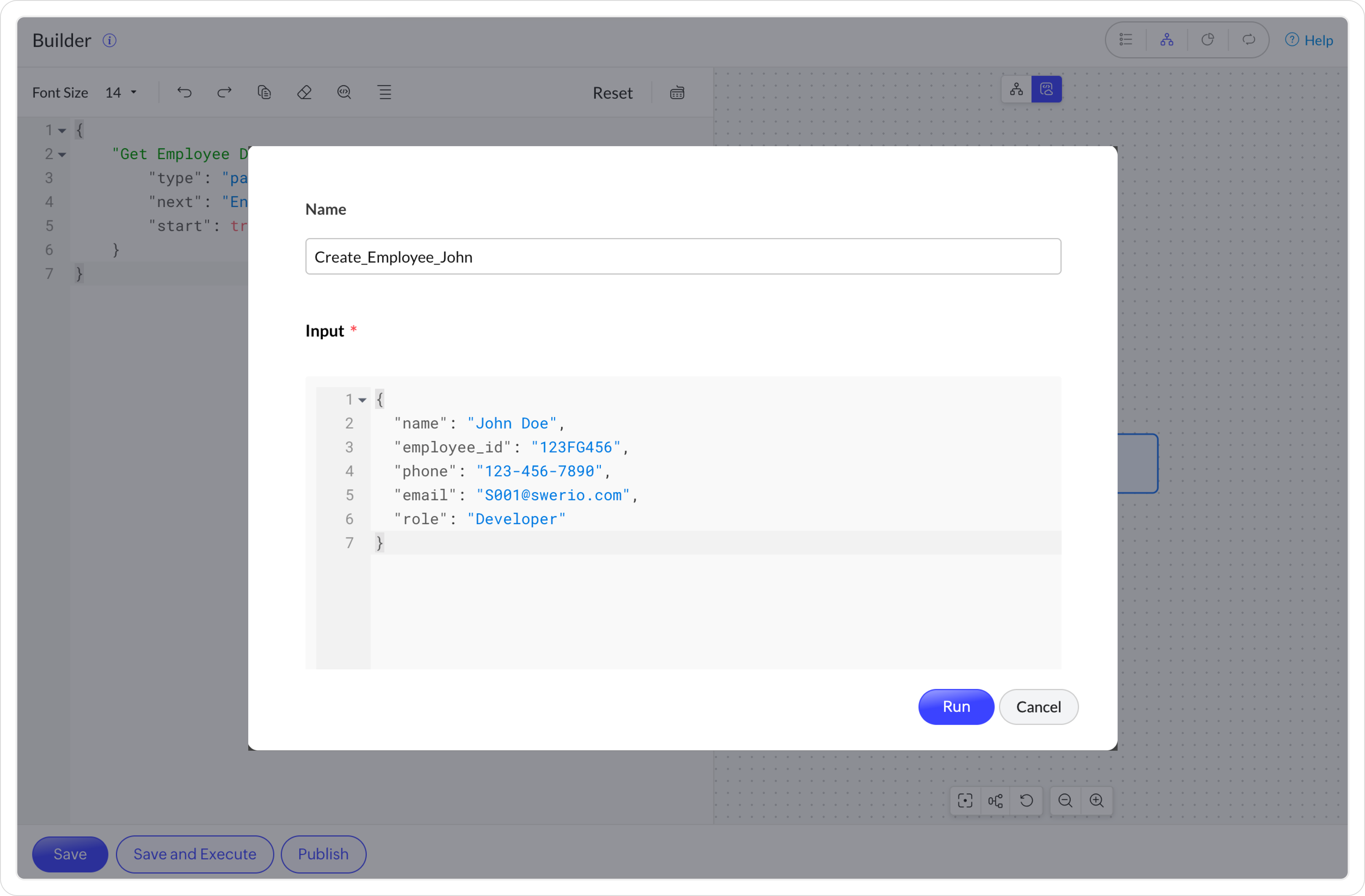Viewport: 1365px width, 896px height.
Task: Click the undo arrow in editor toolbar
Action: (x=184, y=92)
